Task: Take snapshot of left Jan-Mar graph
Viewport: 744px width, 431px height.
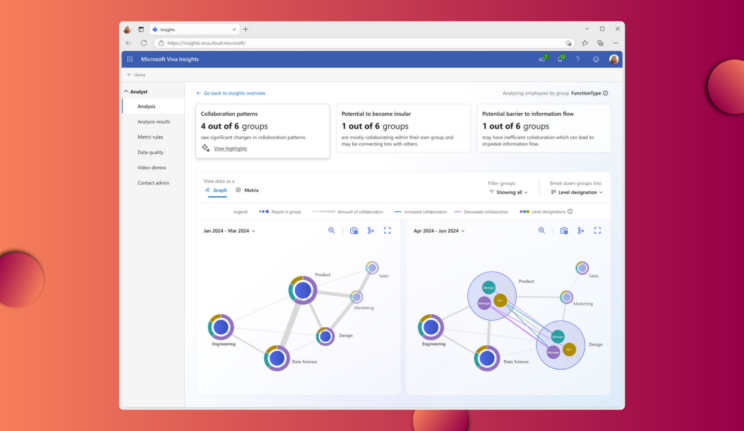Action: tap(354, 231)
